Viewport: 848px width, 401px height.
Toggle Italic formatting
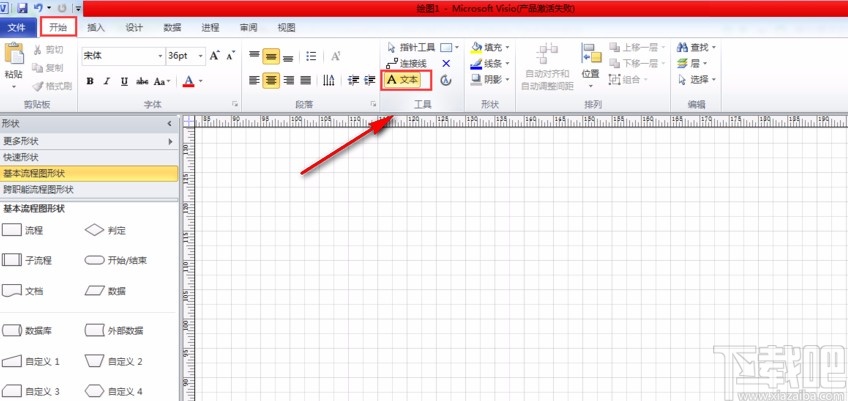click(107, 82)
